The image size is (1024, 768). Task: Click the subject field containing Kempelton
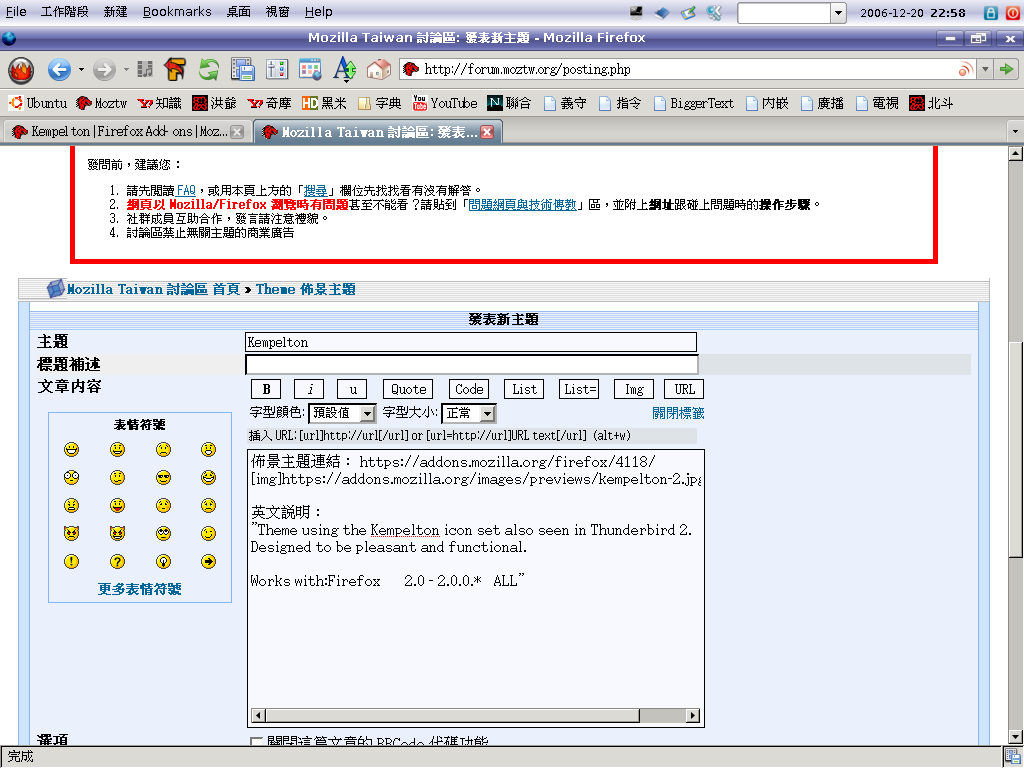pos(471,342)
